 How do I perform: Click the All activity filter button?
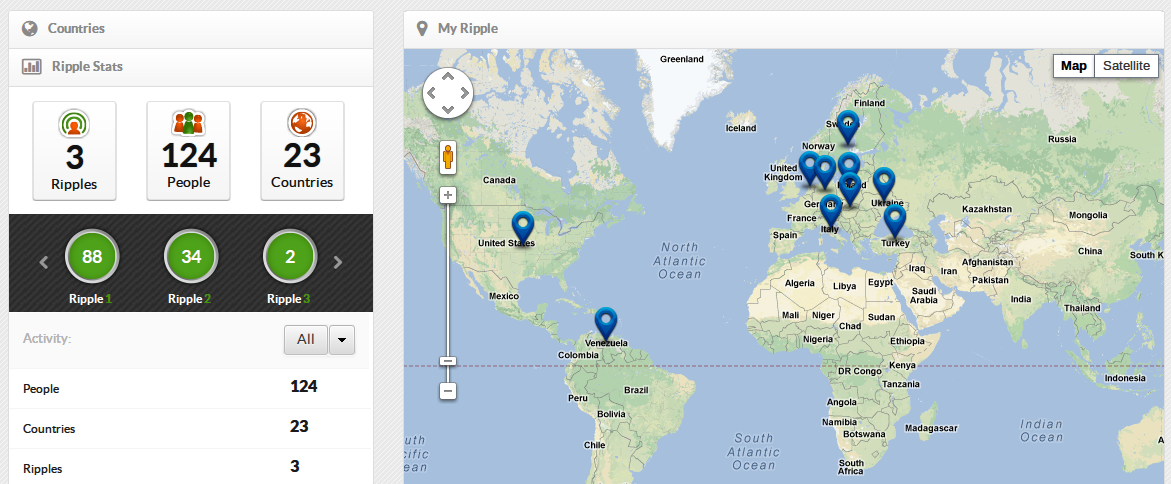[x=305, y=339]
